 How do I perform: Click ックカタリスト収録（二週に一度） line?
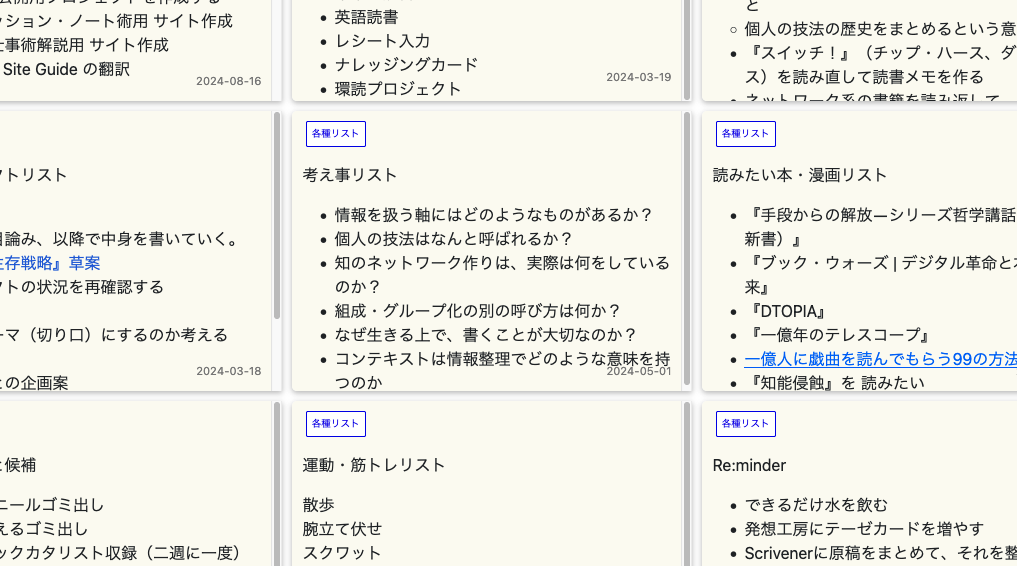[121, 553]
